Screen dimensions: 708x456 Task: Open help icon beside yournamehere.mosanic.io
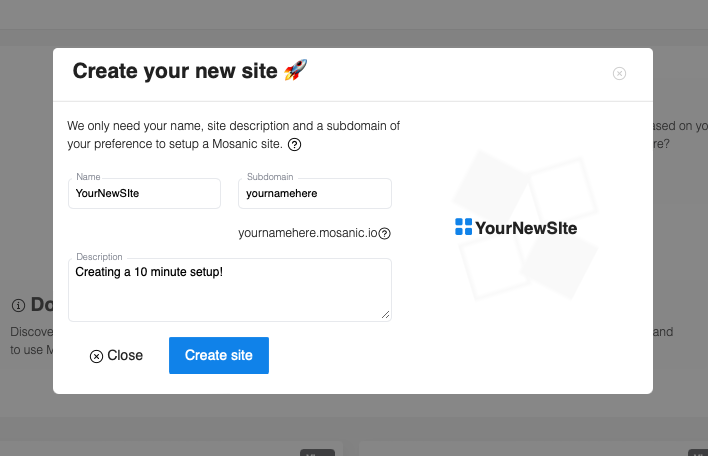tap(384, 233)
